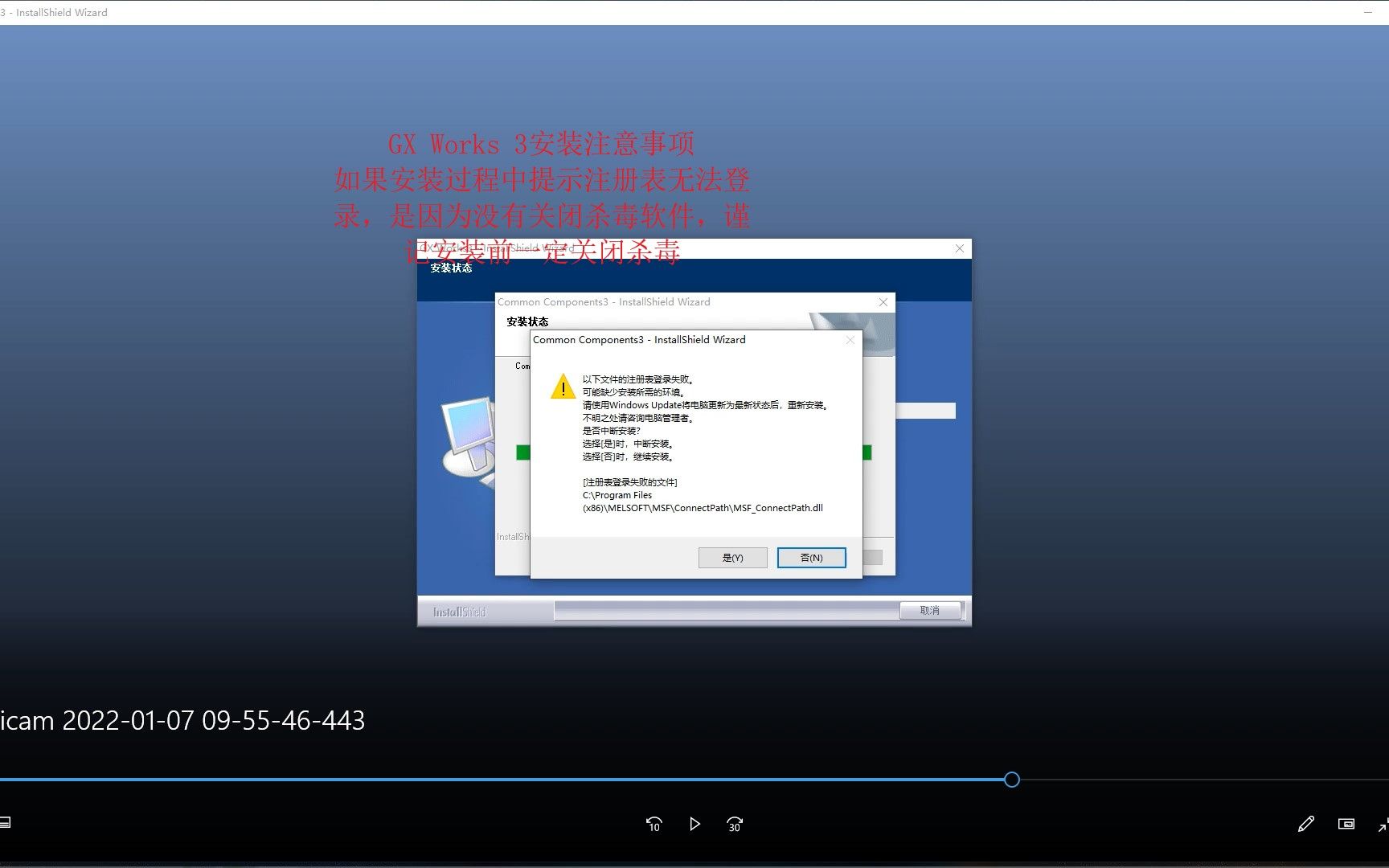The height and width of the screenshot is (868, 1389).
Task: Click the '安装状态' header in the blue installer
Action: (451, 268)
